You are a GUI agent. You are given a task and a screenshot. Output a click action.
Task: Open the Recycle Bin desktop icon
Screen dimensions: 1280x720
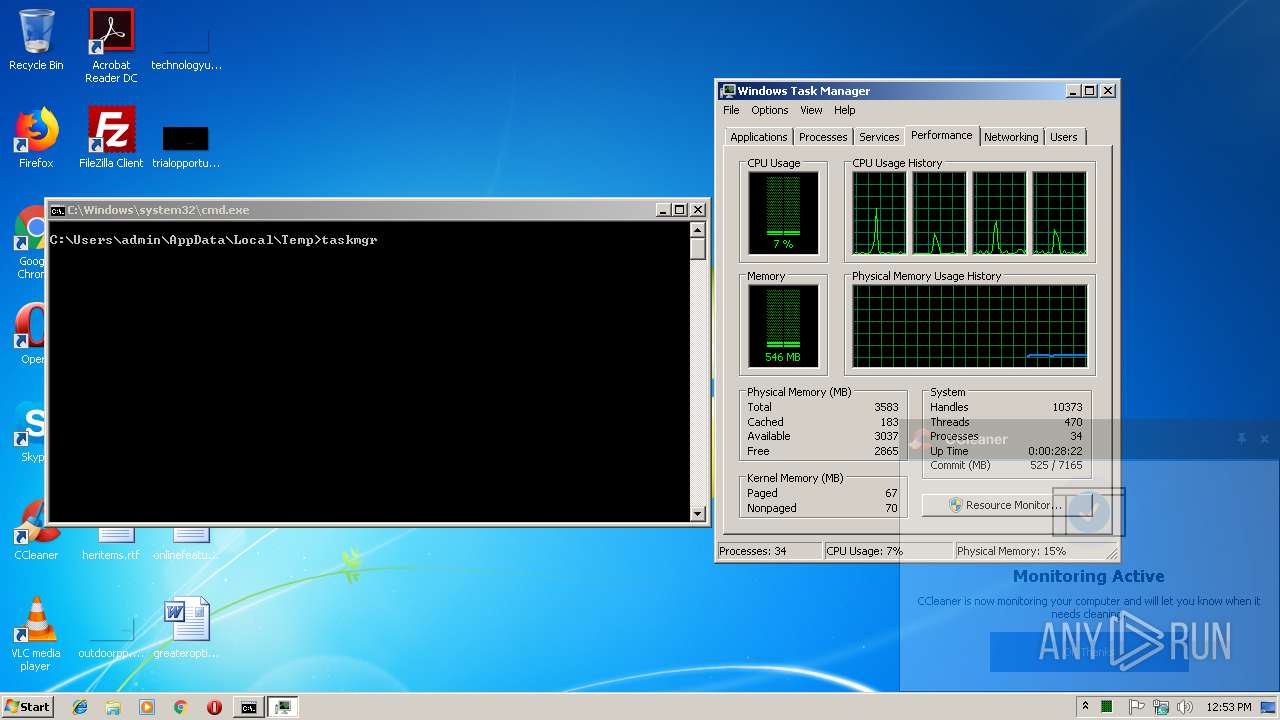[36, 39]
